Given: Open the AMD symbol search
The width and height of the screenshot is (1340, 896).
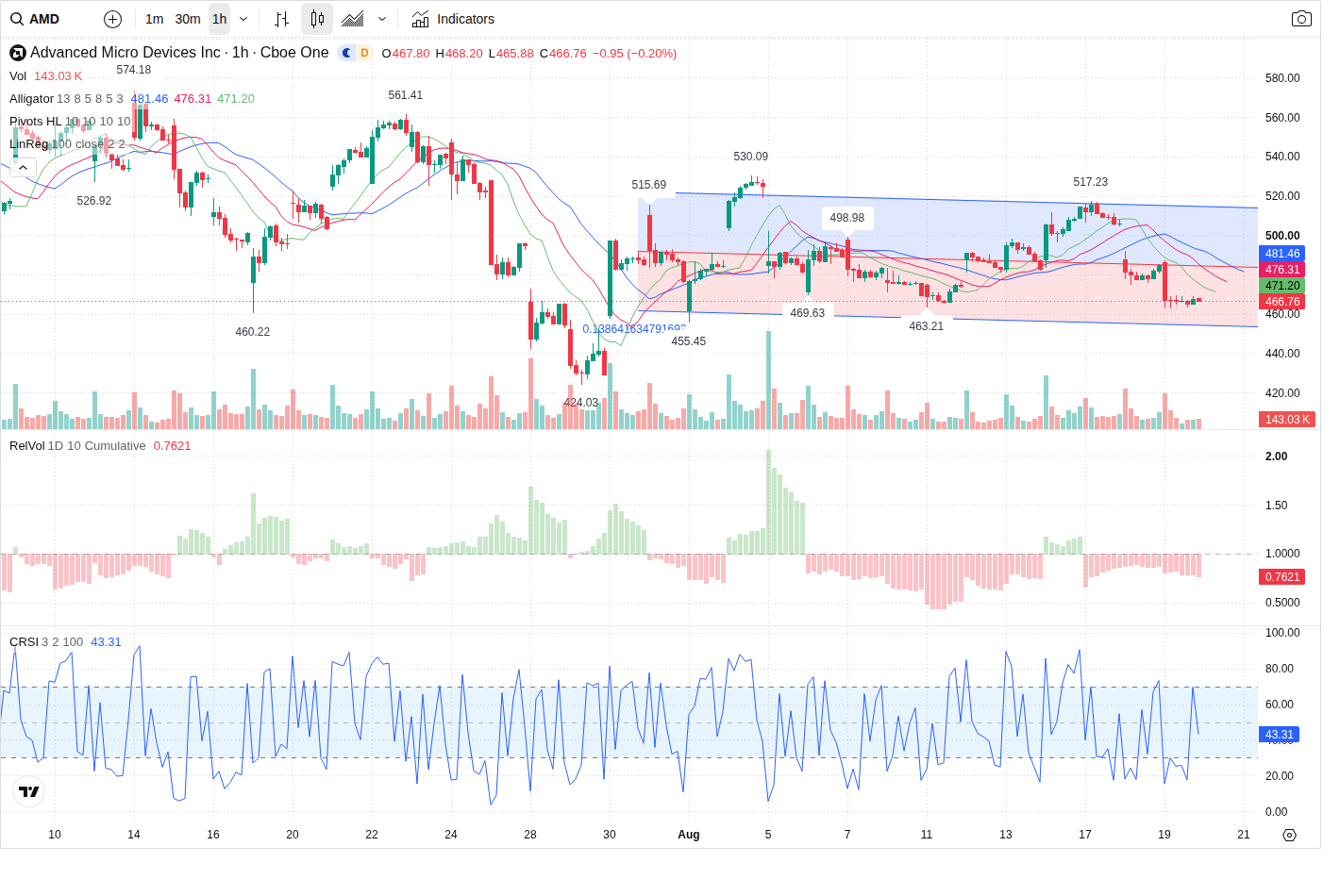Looking at the screenshot, I should coord(36,19).
